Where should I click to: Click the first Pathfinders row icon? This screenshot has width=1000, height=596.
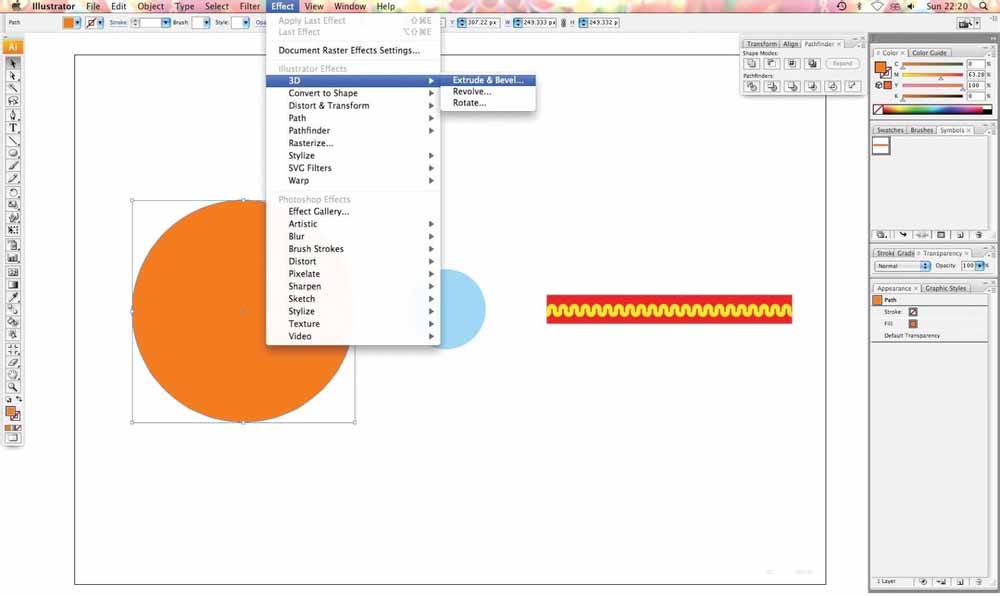(752, 86)
